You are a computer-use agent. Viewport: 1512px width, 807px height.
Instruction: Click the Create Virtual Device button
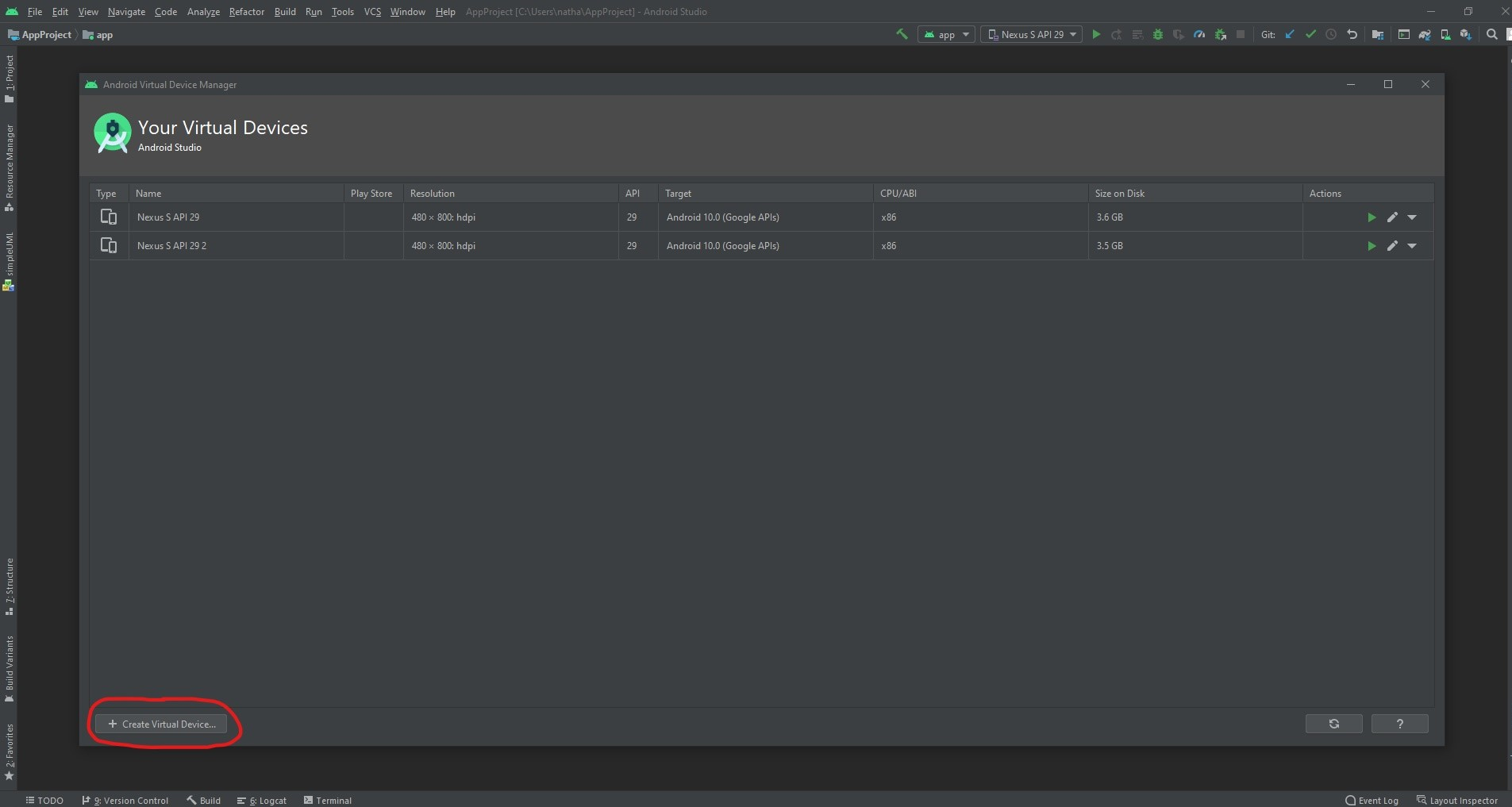click(162, 724)
